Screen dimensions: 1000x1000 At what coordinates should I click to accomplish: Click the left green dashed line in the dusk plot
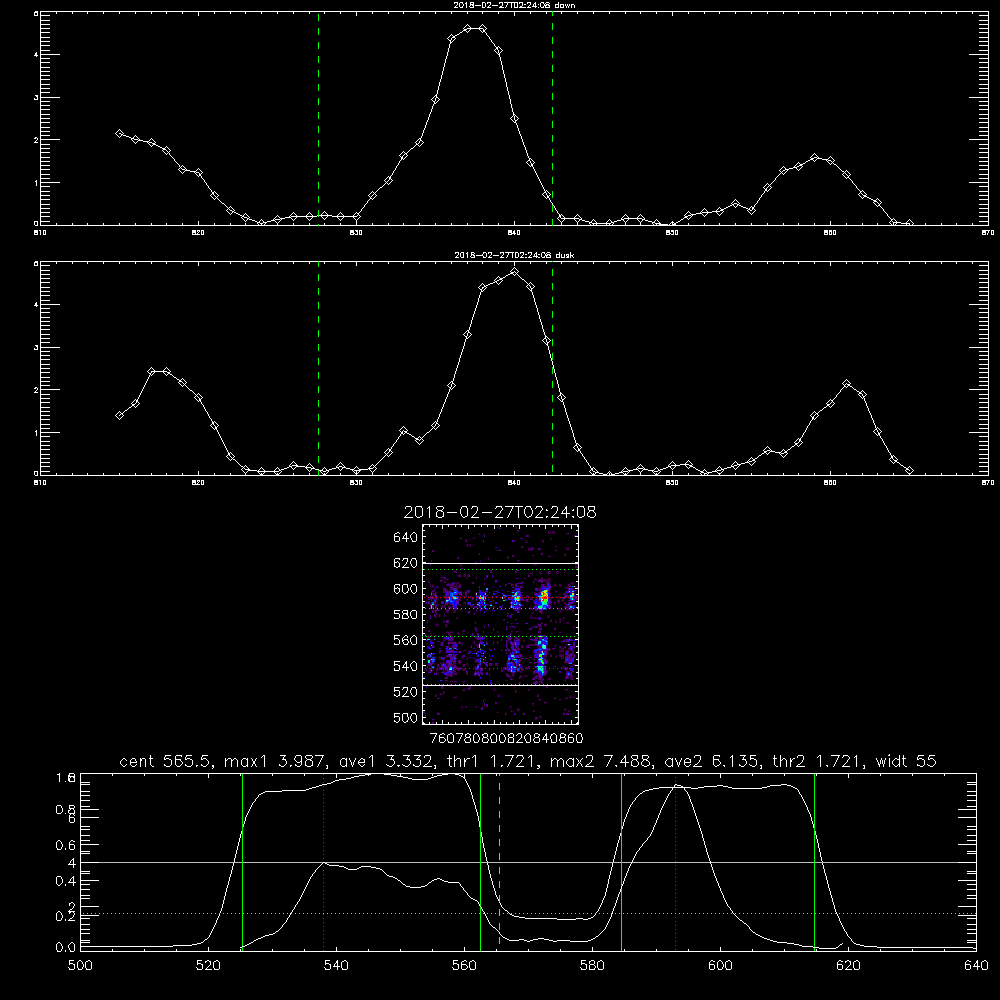(318, 368)
